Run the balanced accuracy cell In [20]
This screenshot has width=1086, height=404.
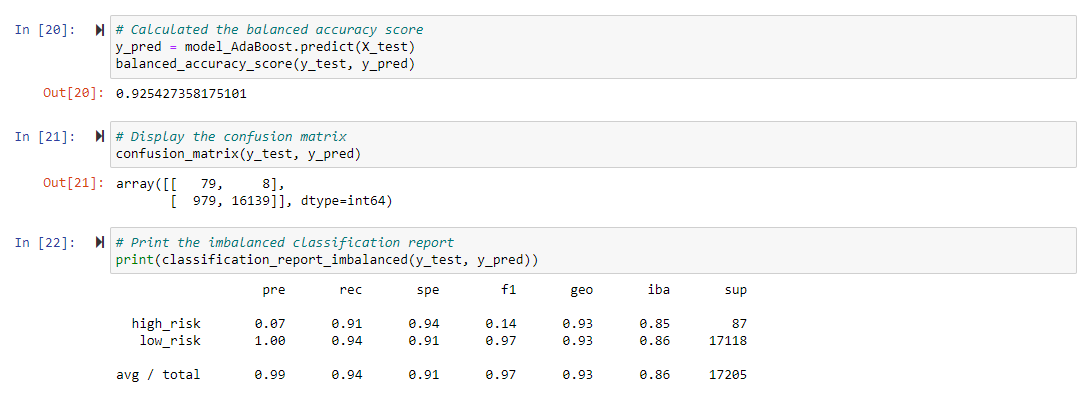coord(99,30)
